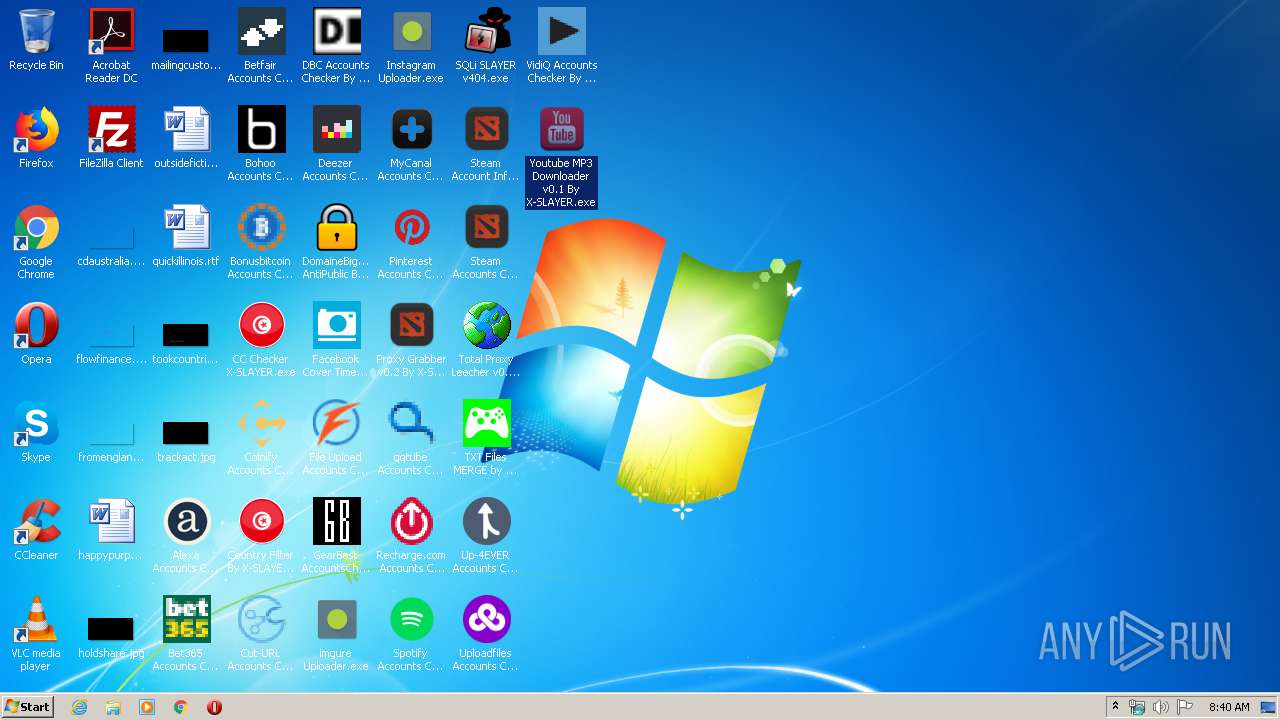Viewport: 1280px width, 720px height.
Task: Select the CCleaner desktop shortcut
Action: click(36, 530)
